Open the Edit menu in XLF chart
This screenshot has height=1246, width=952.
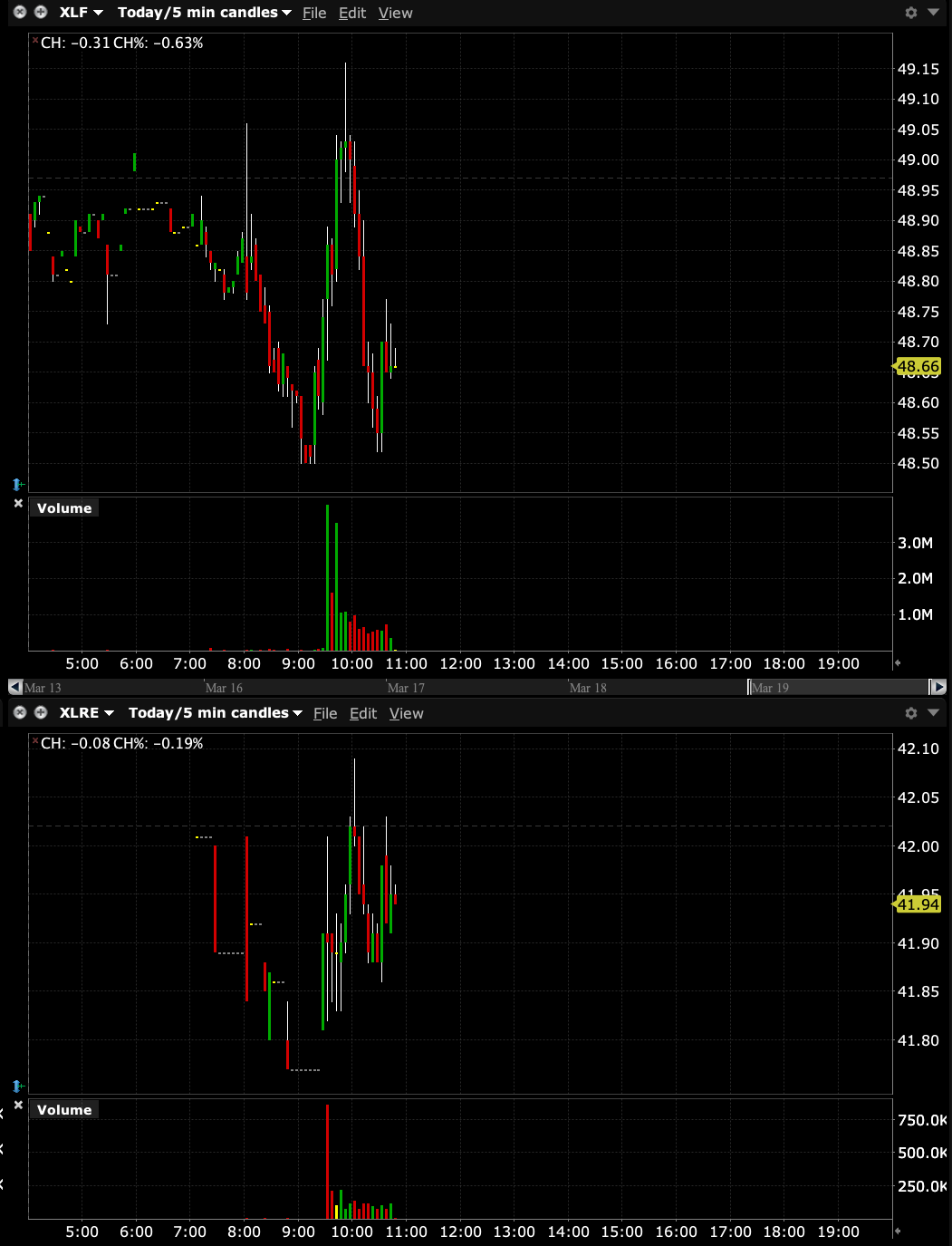click(x=351, y=14)
